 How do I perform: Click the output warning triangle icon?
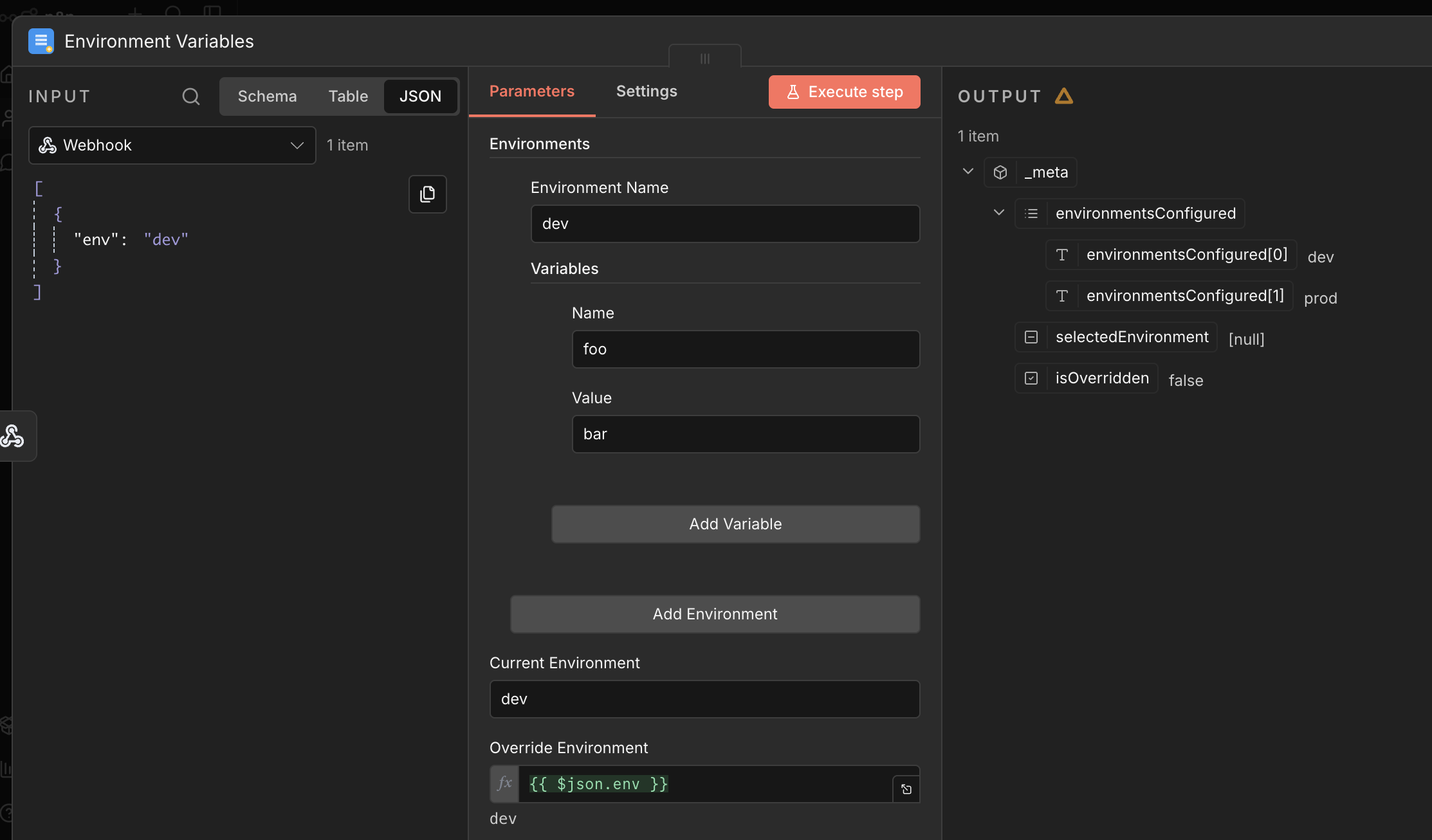(x=1064, y=96)
